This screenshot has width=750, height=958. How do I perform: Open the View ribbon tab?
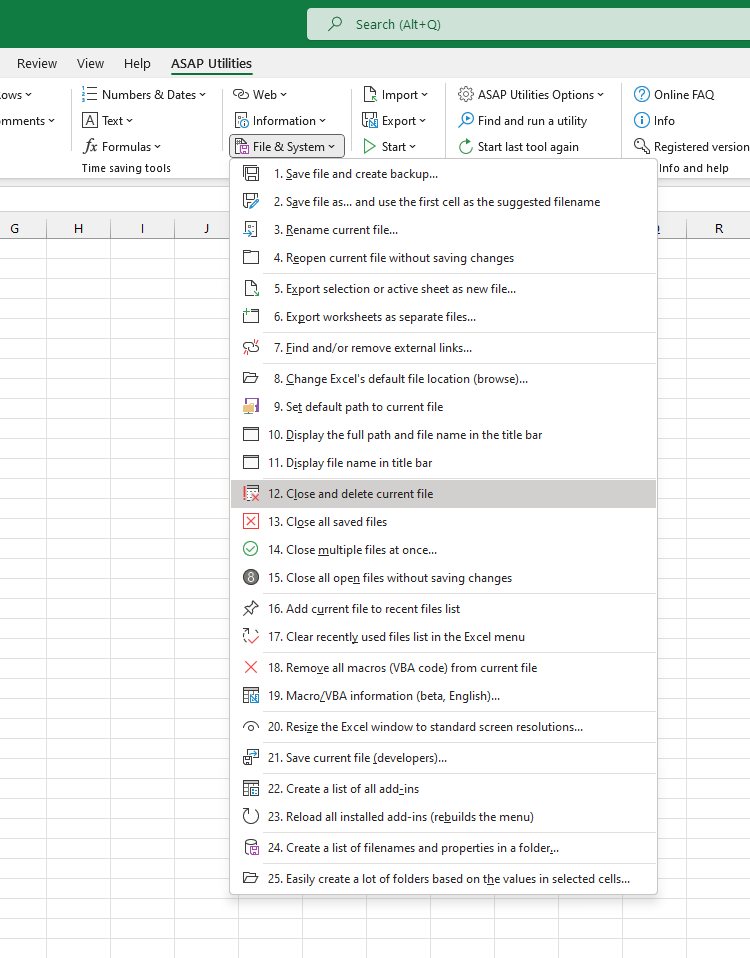point(90,64)
